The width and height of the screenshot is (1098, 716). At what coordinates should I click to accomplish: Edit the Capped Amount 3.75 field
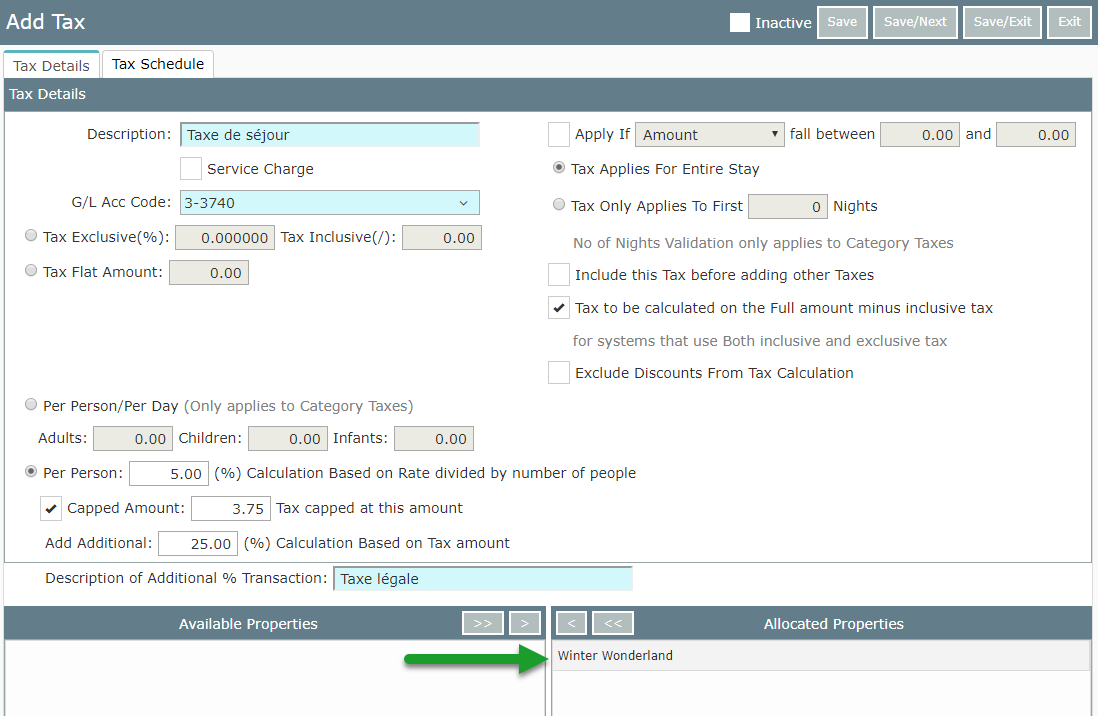coord(231,509)
